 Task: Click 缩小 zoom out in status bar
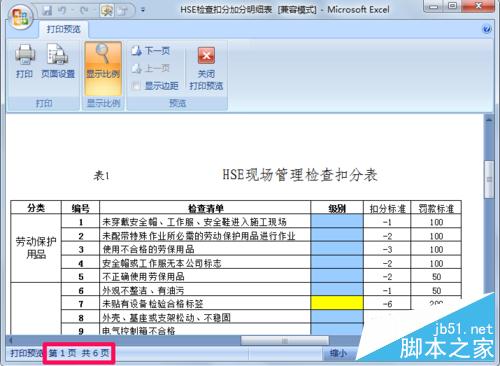point(338,354)
